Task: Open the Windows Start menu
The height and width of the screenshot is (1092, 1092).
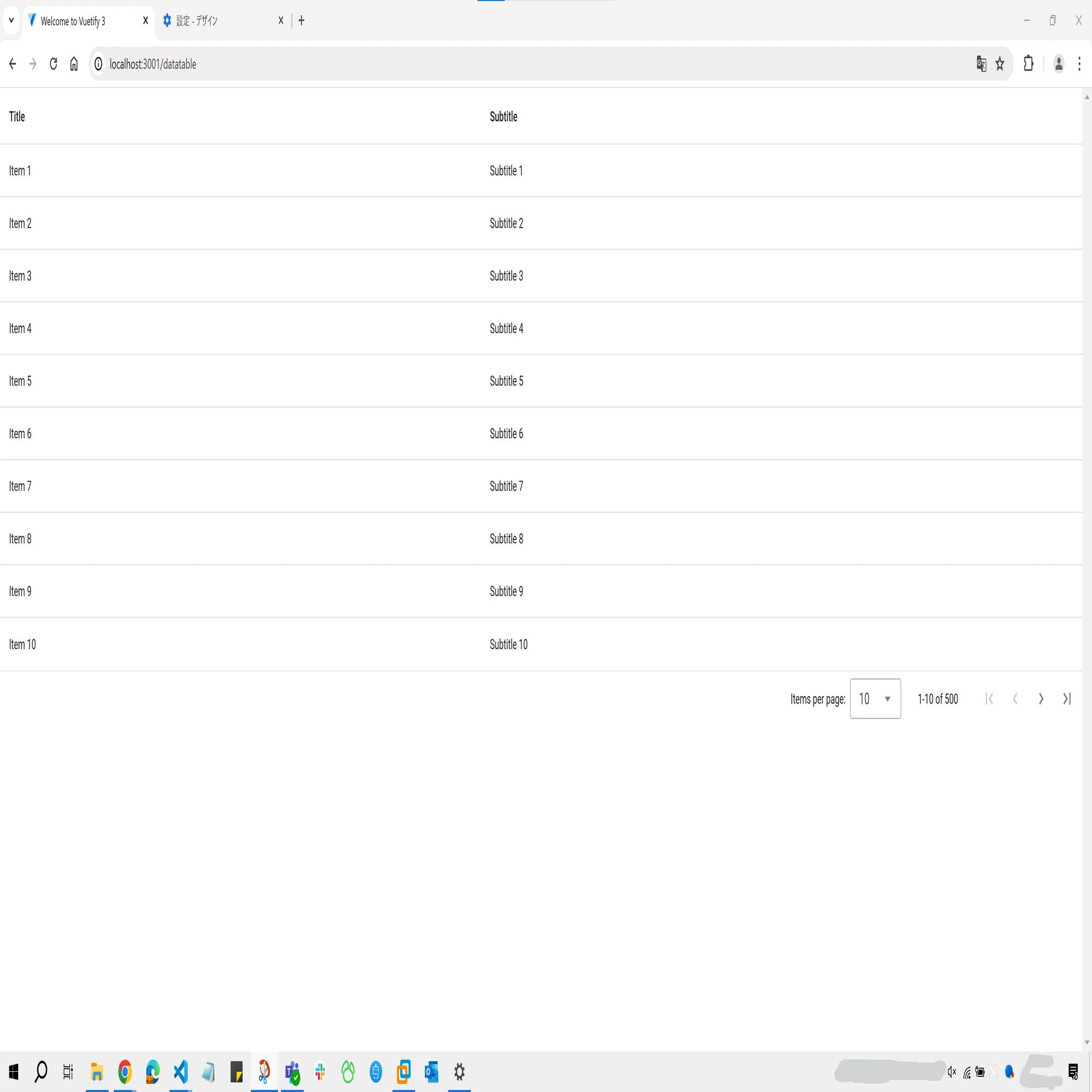Action: [14, 1071]
